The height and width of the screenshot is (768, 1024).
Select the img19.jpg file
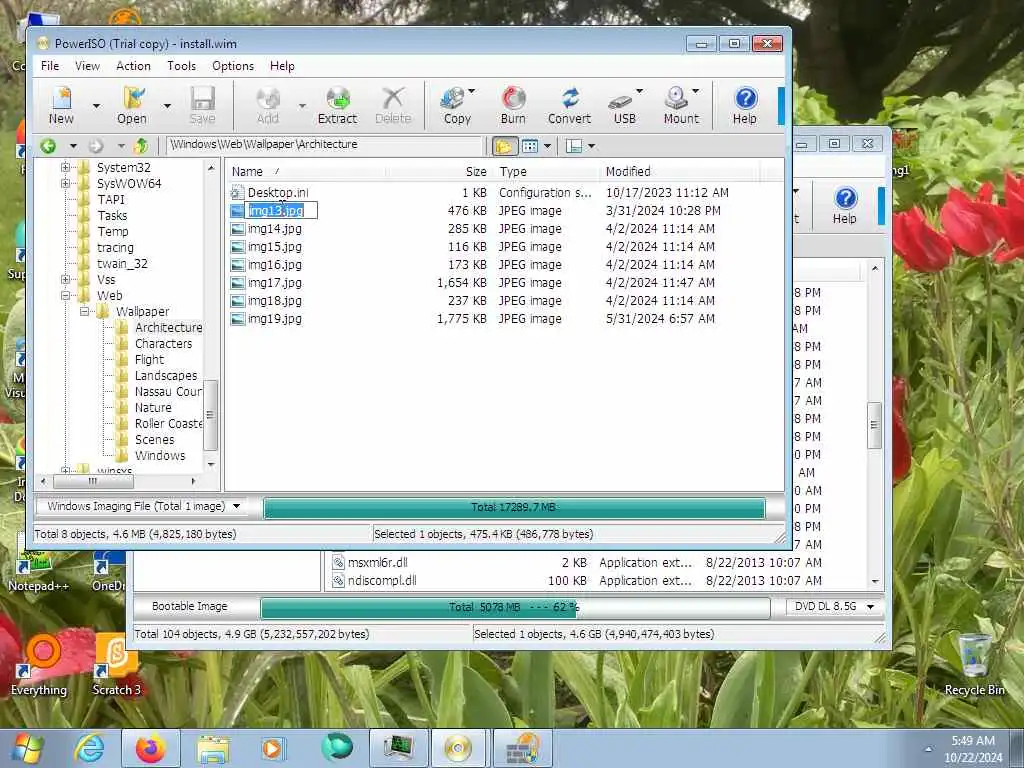coord(274,319)
